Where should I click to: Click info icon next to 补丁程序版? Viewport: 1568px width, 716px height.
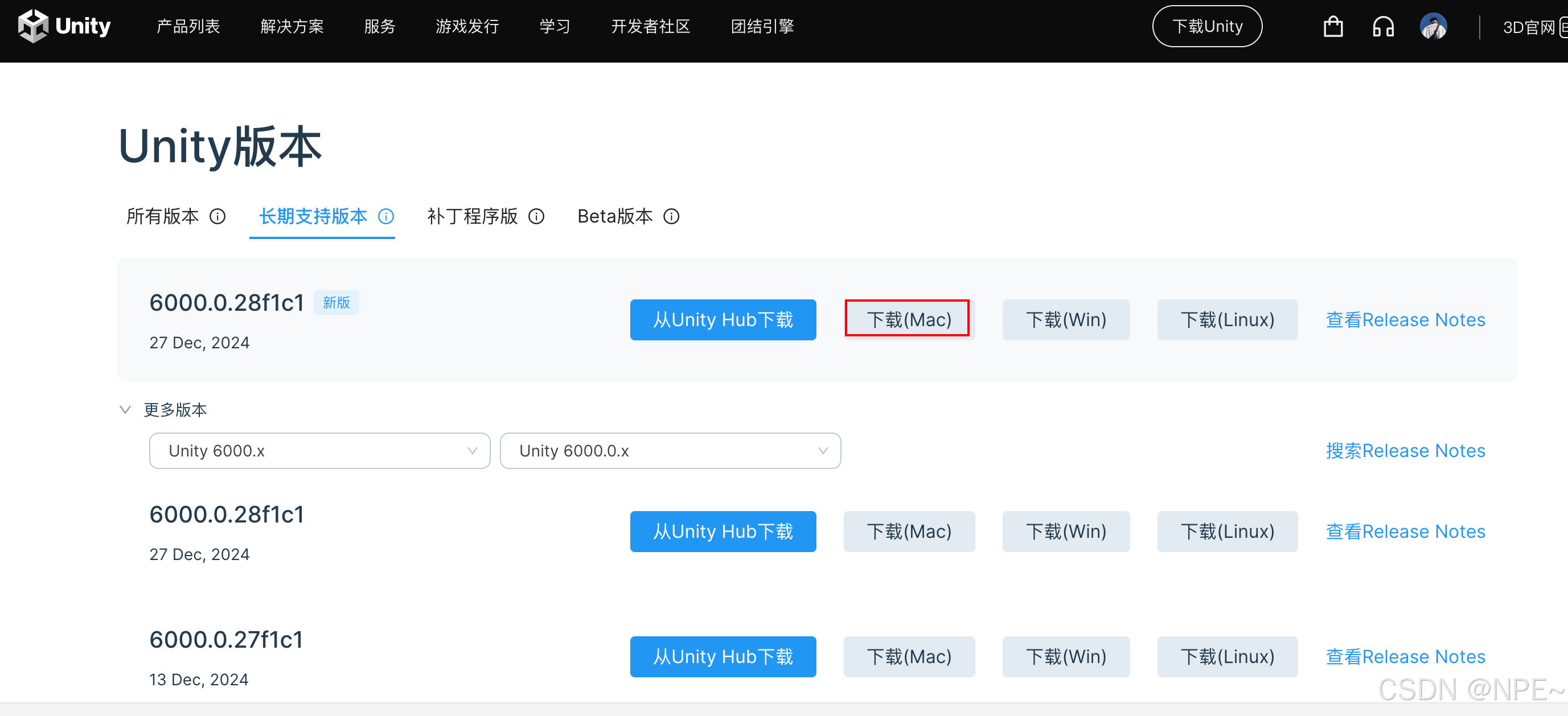click(x=536, y=216)
